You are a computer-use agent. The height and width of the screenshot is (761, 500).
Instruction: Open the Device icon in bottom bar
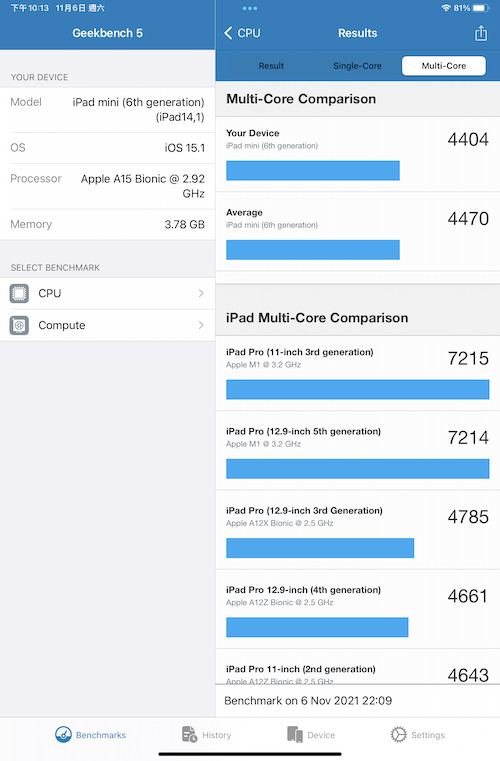click(295, 734)
